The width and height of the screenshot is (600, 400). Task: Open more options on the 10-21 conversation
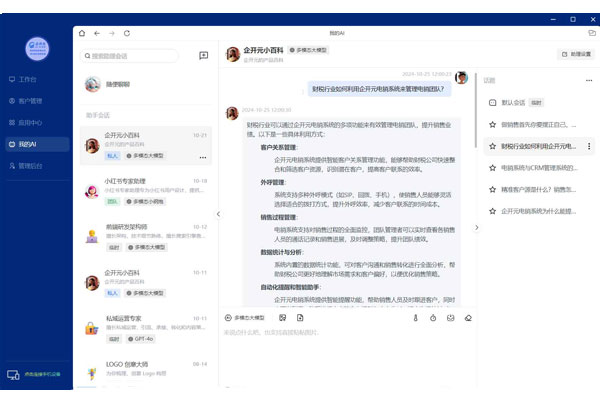[203, 157]
